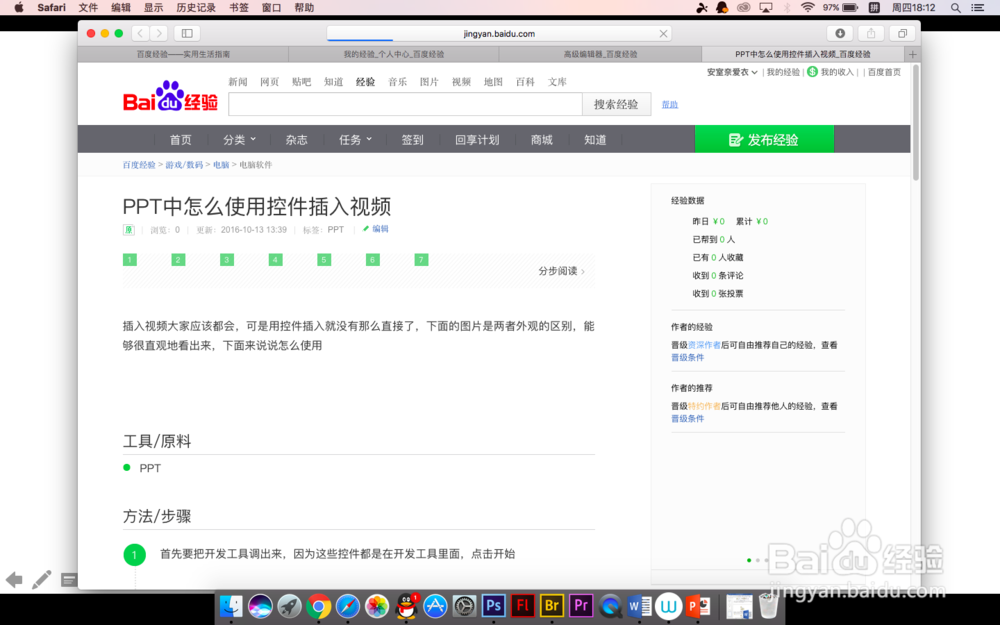Screen dimensions: 1000x625
Task: Open the 分类 dropdown in nav bar
Action: coord(239,140)
